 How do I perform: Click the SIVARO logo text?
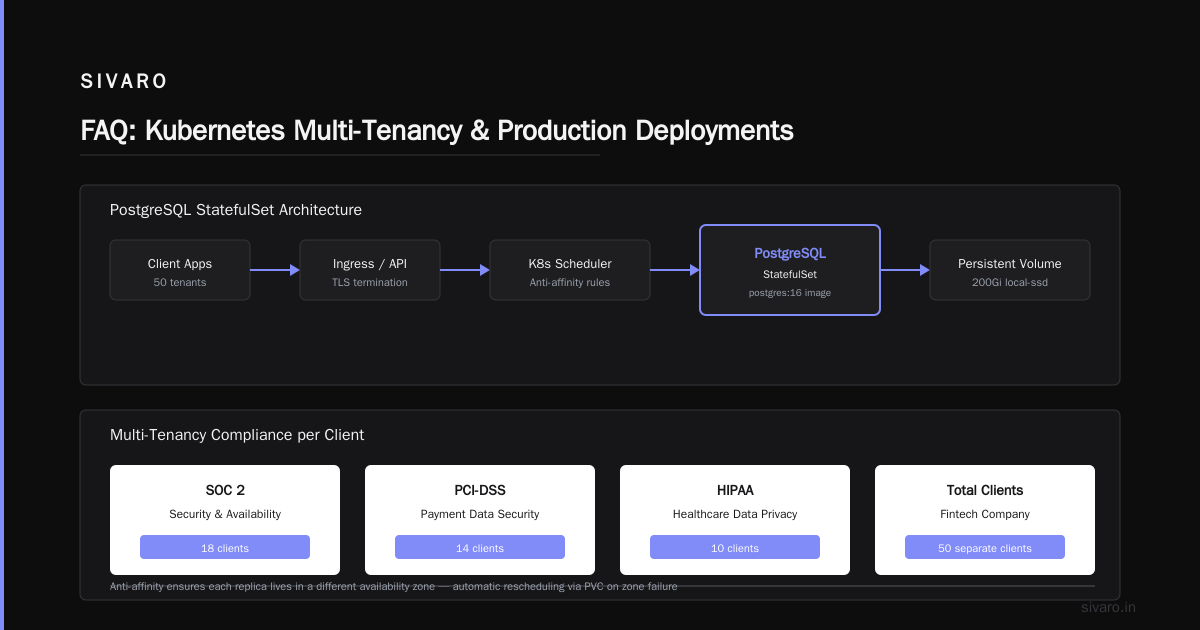(x=124, y=81)
